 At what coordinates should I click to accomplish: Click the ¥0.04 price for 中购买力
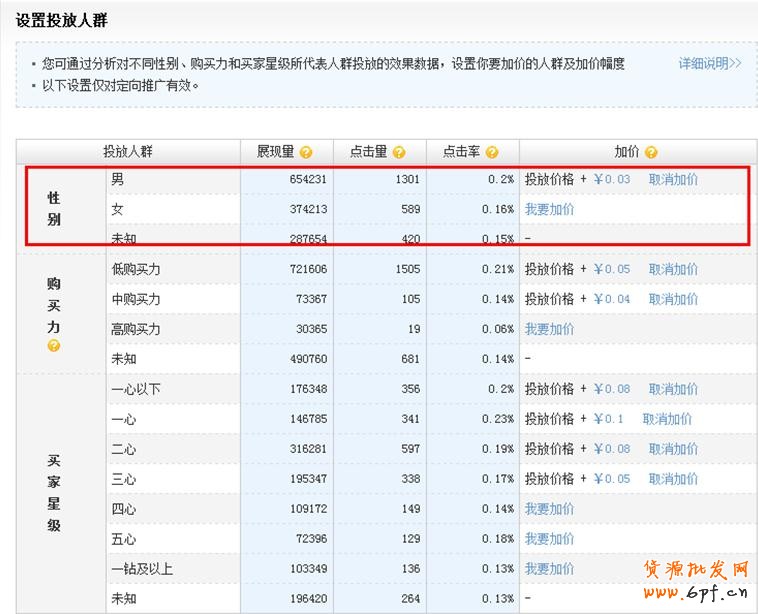pos(612,300)
